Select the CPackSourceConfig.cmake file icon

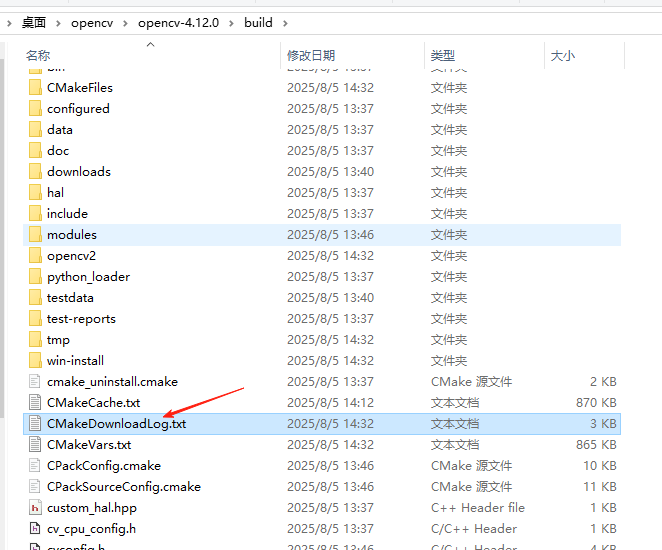[35, 487]
